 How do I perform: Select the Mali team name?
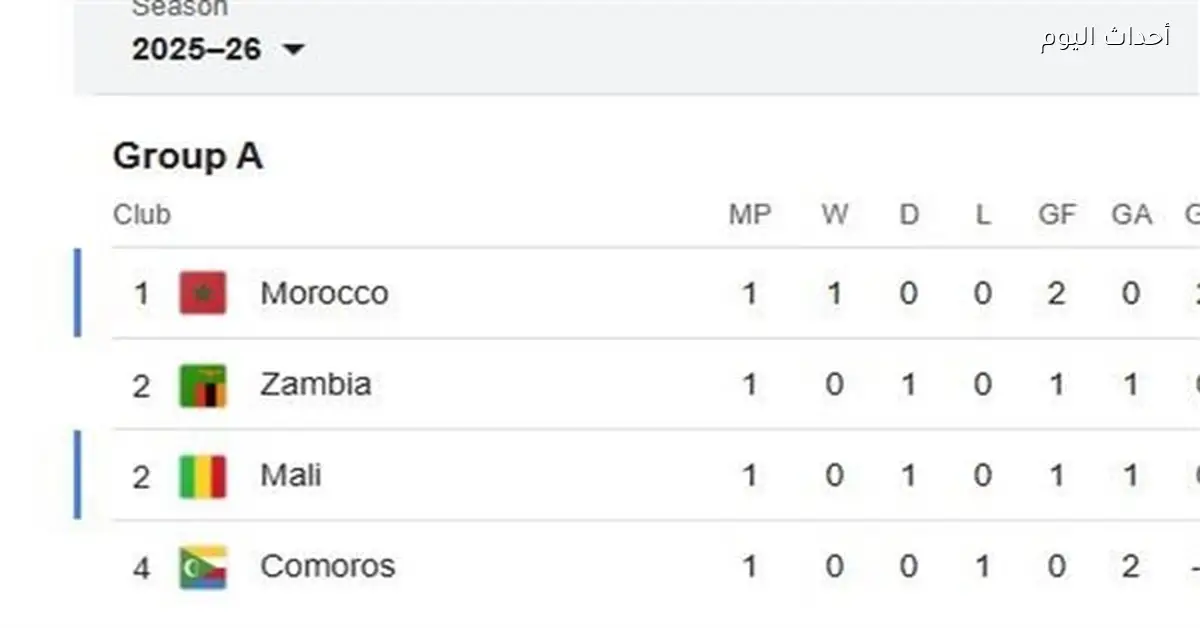tap(290, 476)
